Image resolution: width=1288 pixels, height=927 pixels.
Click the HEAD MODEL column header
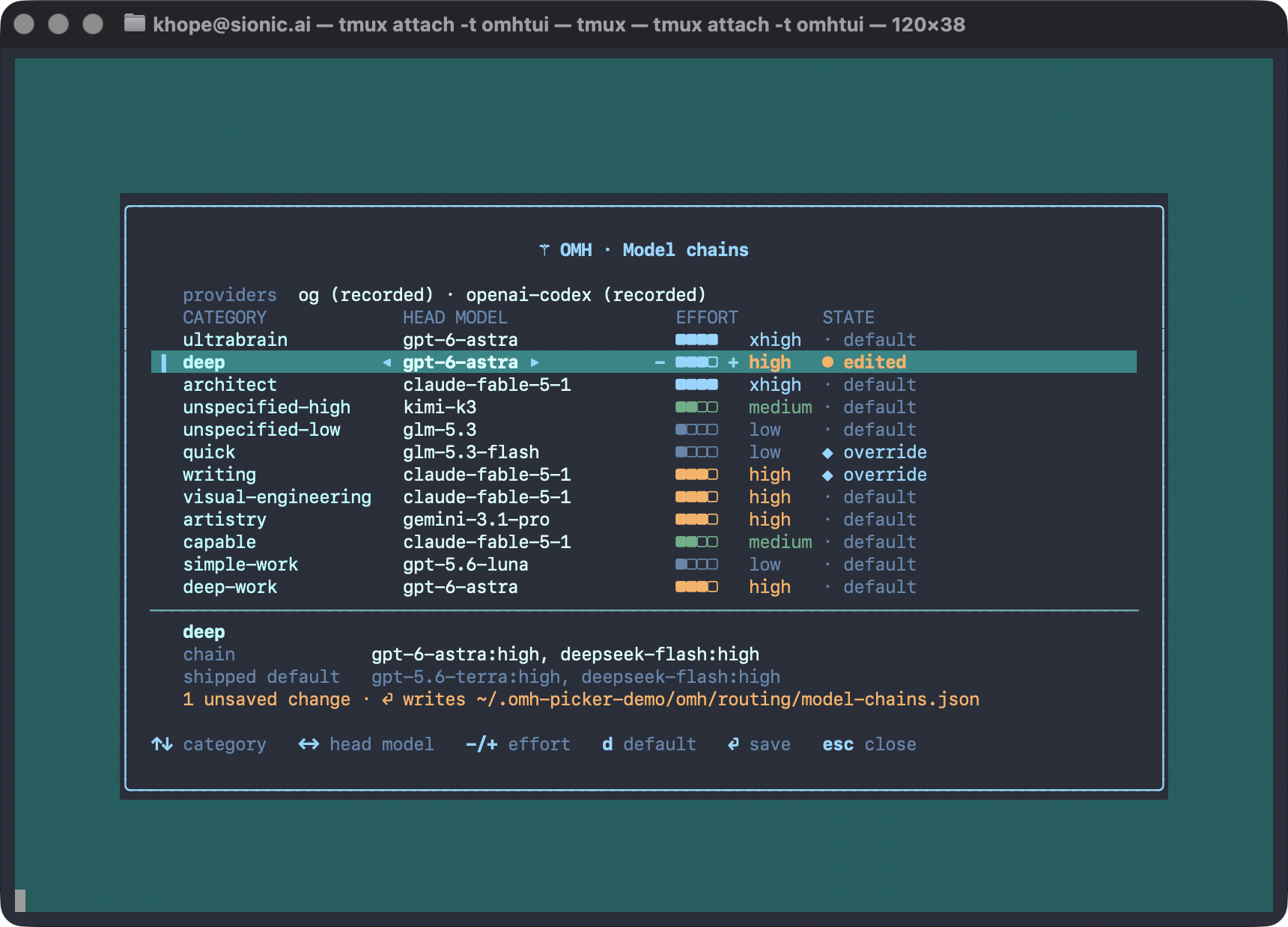(x=455, y=317)
